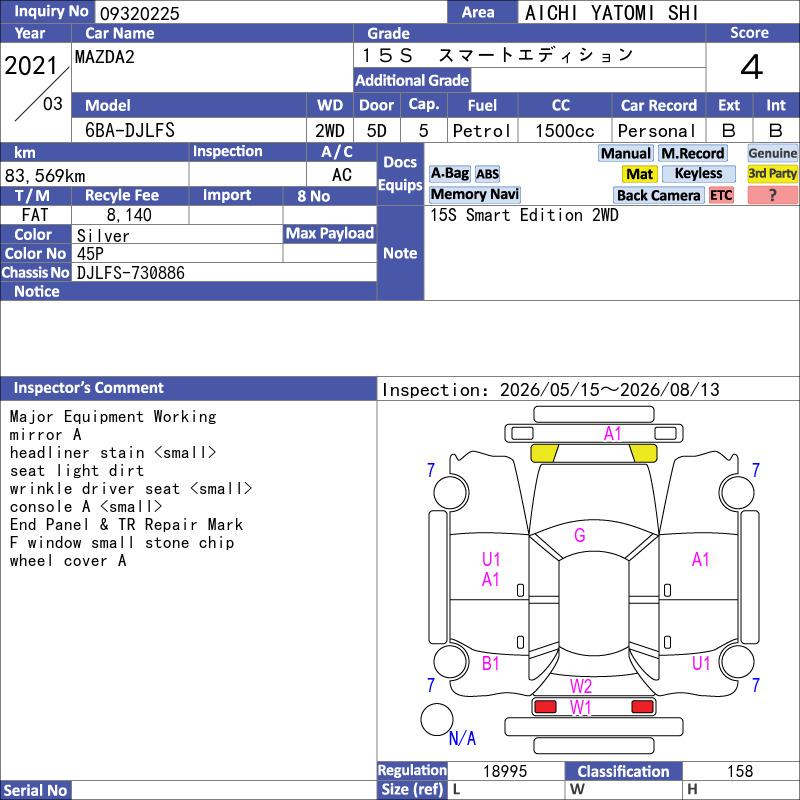
Task: Click the Keyless equipment badge
Action: click(698, 174)
